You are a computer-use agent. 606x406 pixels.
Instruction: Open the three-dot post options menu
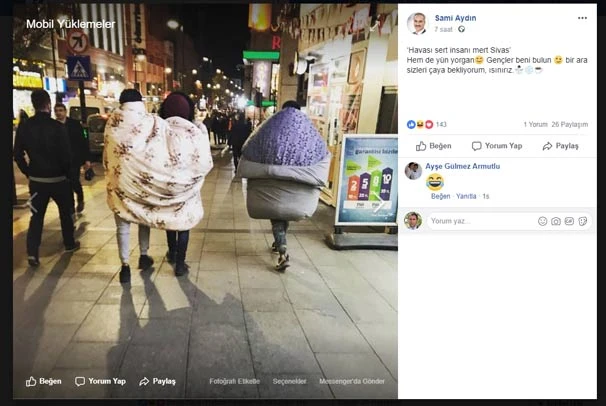pos(582,18)
